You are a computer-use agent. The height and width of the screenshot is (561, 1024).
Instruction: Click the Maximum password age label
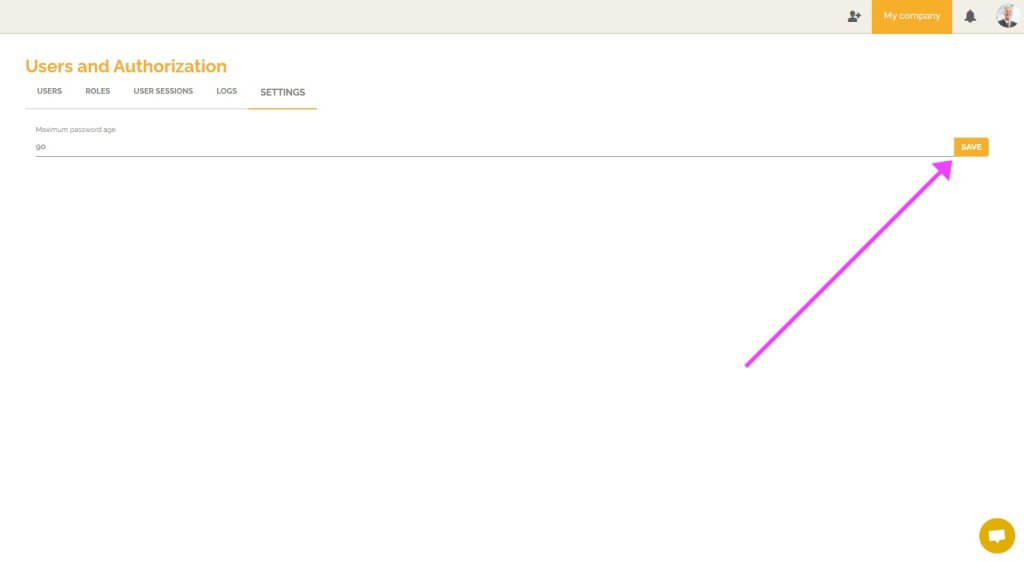pos(75,129)
